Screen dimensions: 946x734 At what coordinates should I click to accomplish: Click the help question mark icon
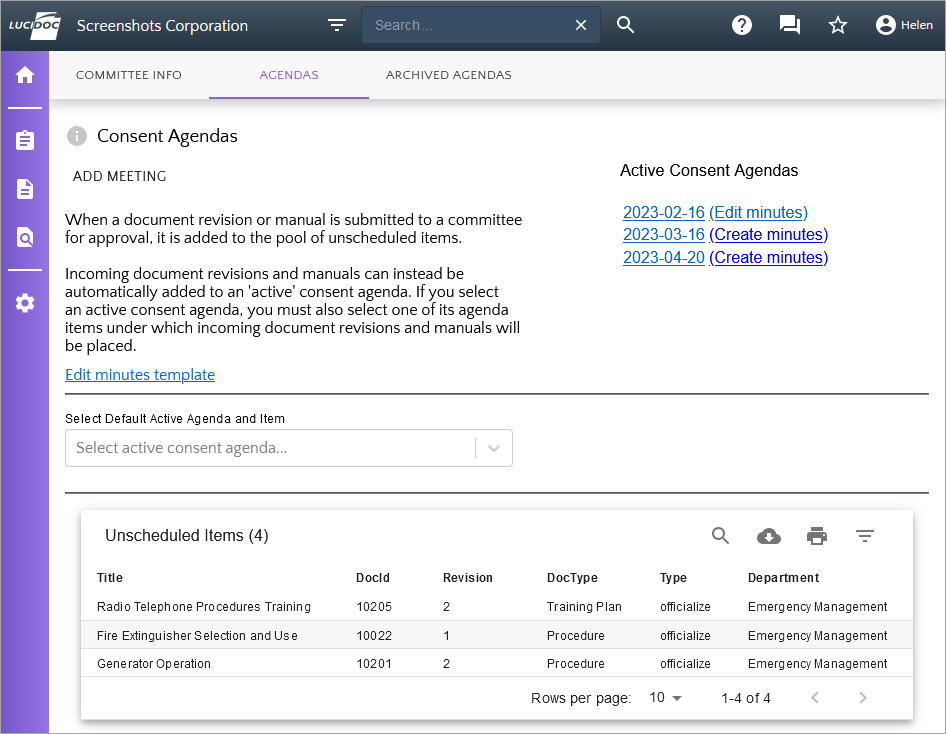tap(742, 25)
